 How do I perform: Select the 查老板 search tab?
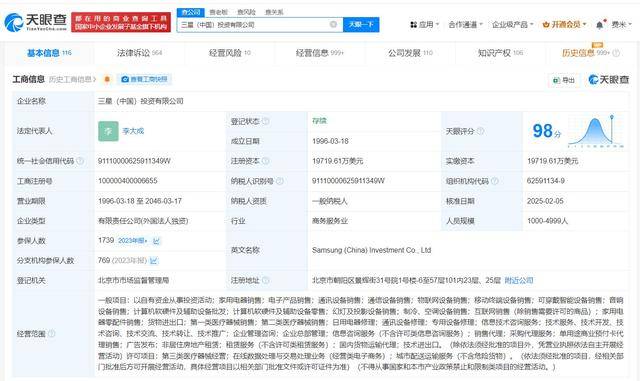[219, 12]
